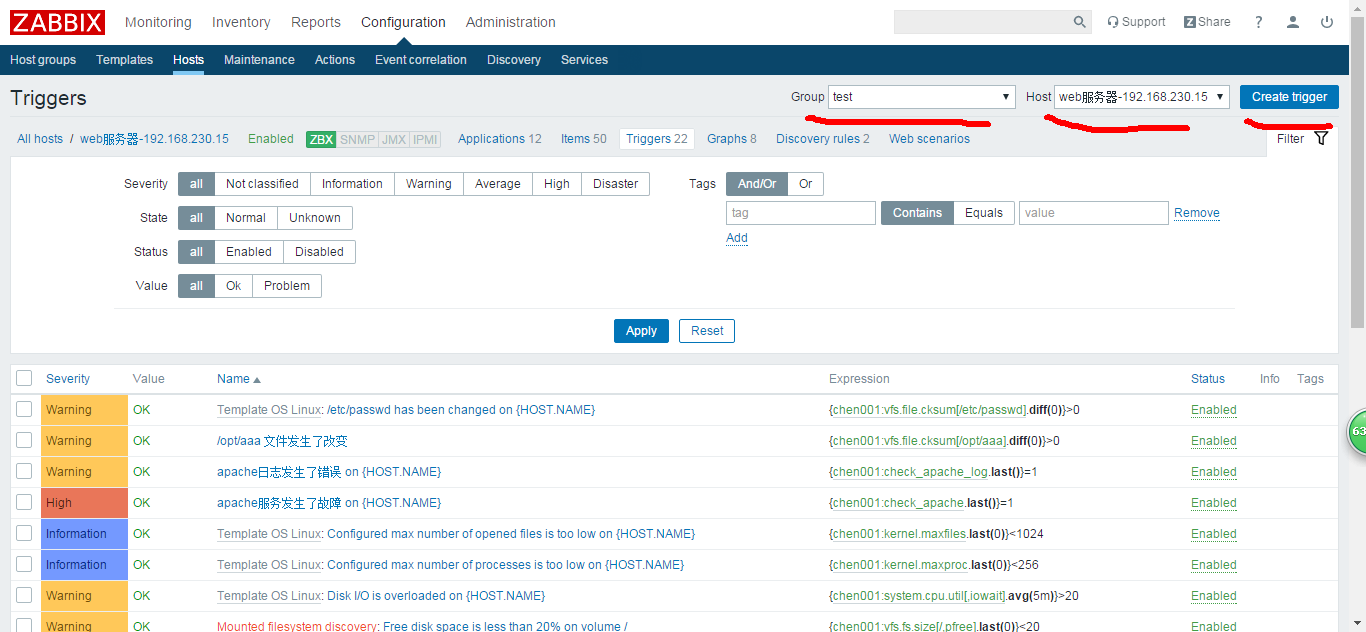Click the ZBX availability badge
The height and width of the screenshot is (632, 1366).
321,139
